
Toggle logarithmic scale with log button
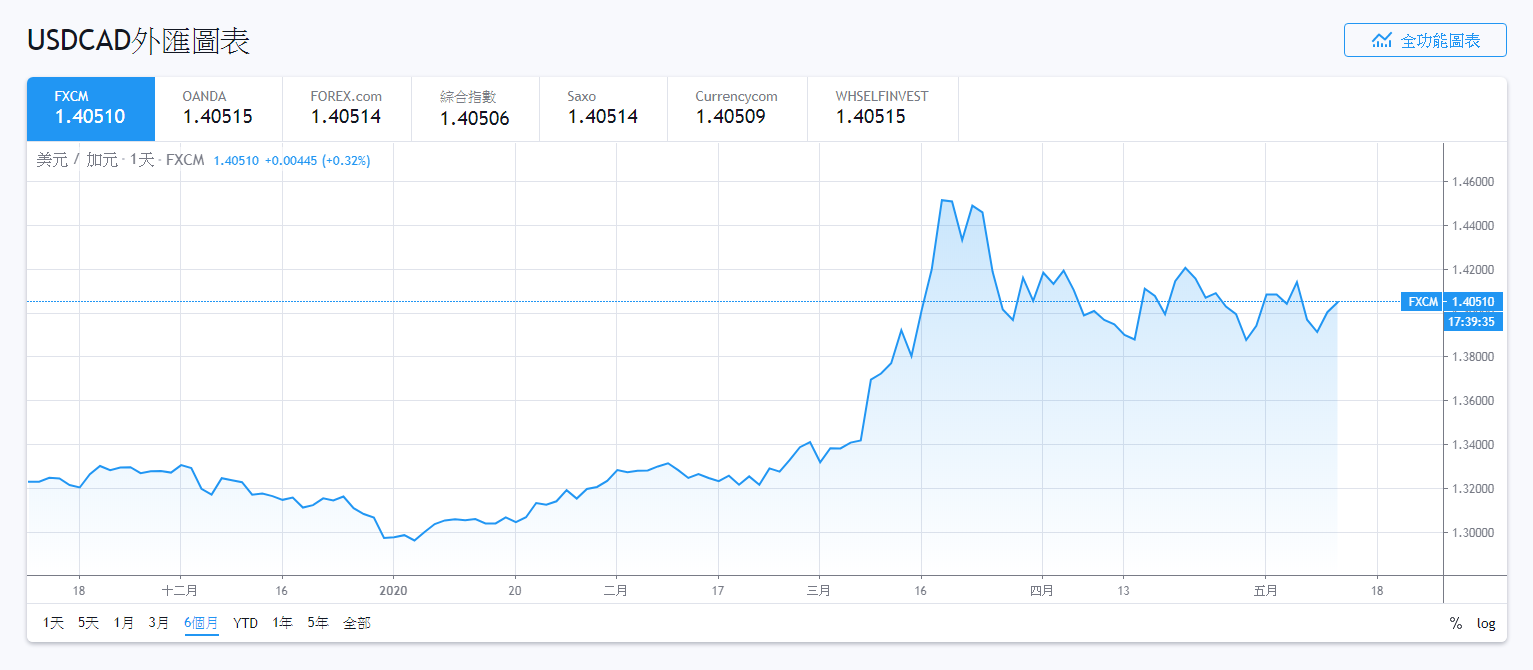1486,624
